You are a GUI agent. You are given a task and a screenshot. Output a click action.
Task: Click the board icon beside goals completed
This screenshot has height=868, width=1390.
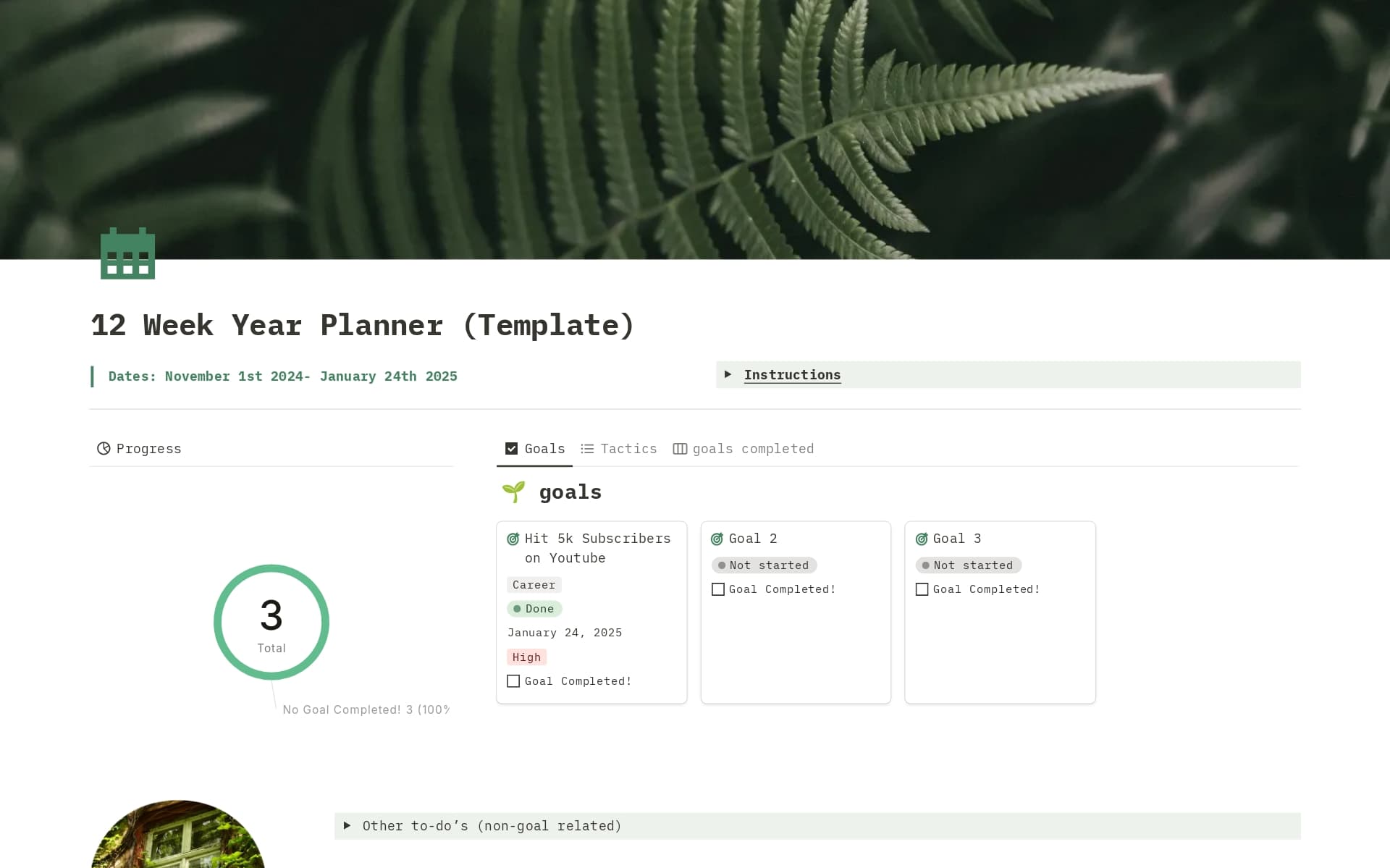(x=681, y=448)
